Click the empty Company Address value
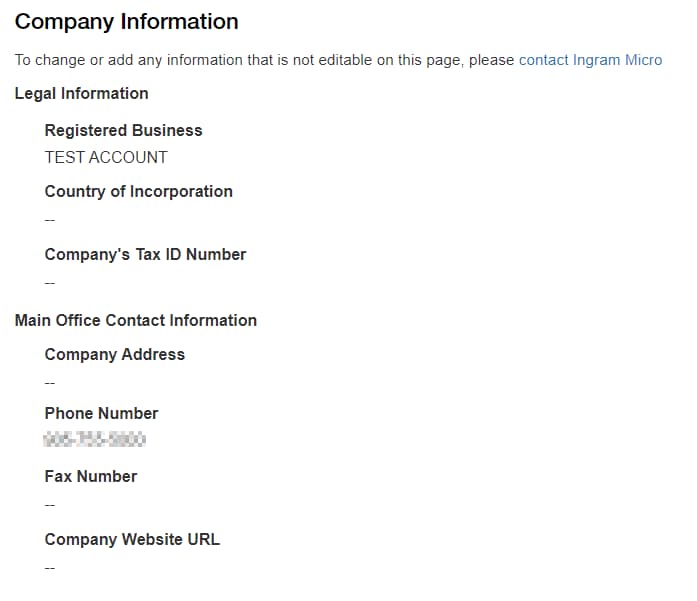The image size is (697, 601). pos(50,382)
